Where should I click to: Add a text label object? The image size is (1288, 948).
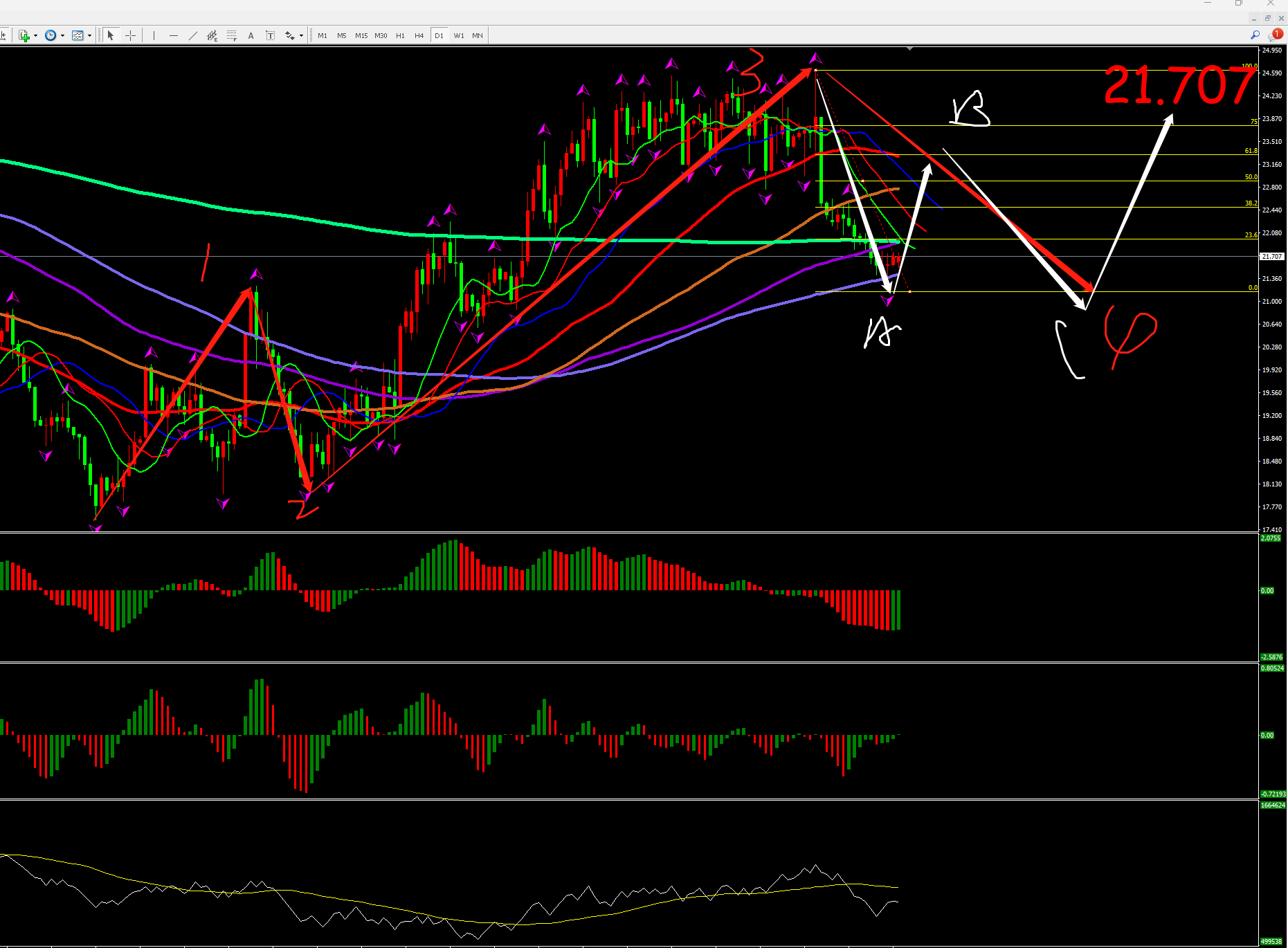[270, 35]
